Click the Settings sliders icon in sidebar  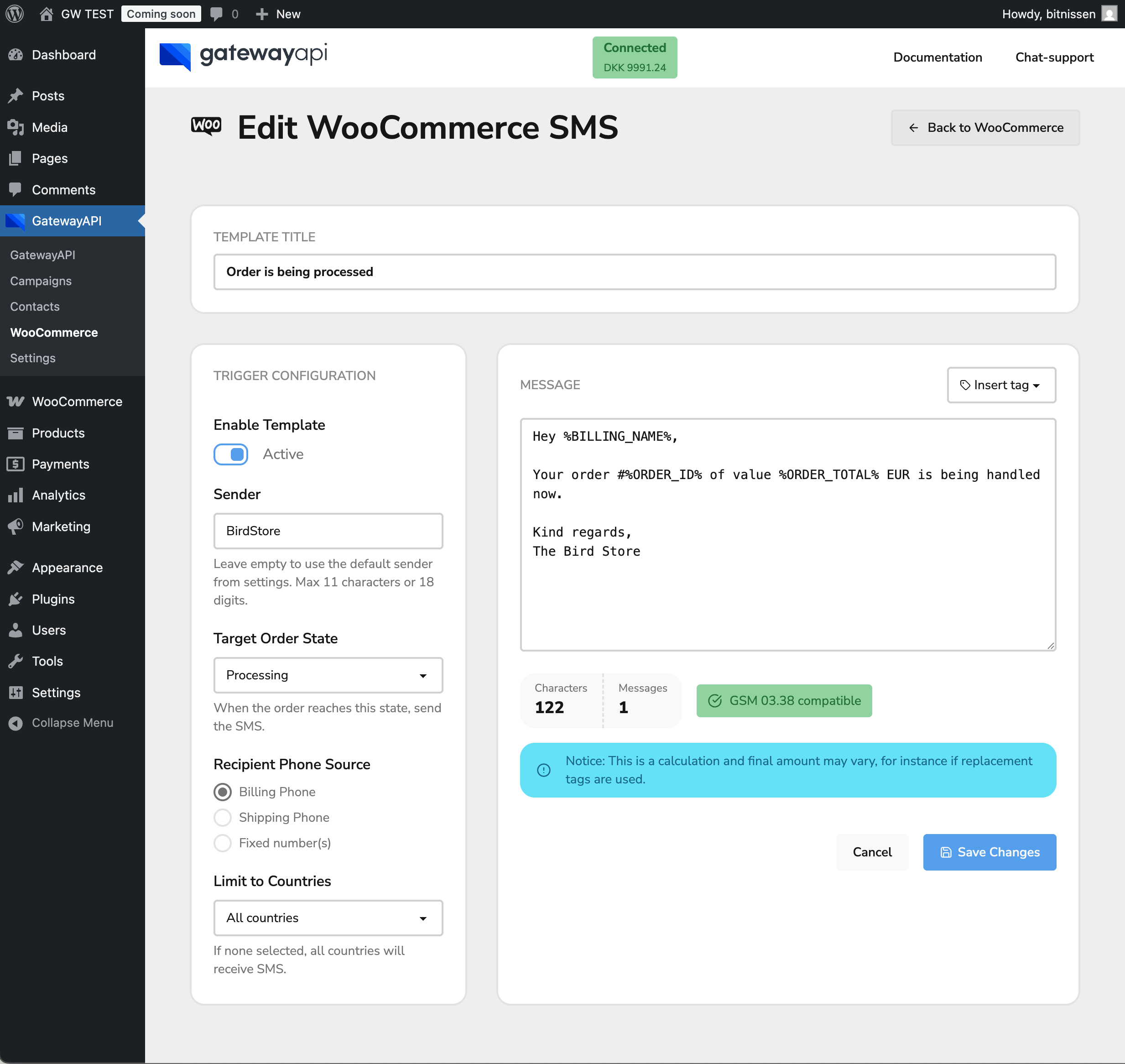[x=16, y=693]
